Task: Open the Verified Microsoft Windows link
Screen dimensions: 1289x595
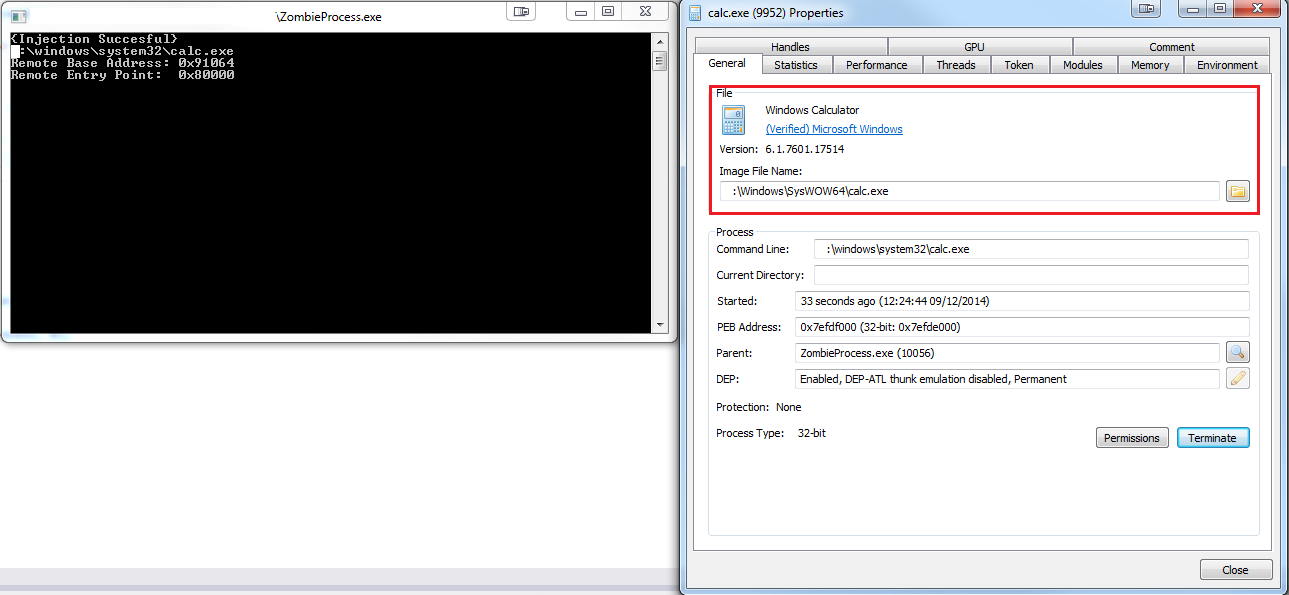Action: [x=834, y=129]
